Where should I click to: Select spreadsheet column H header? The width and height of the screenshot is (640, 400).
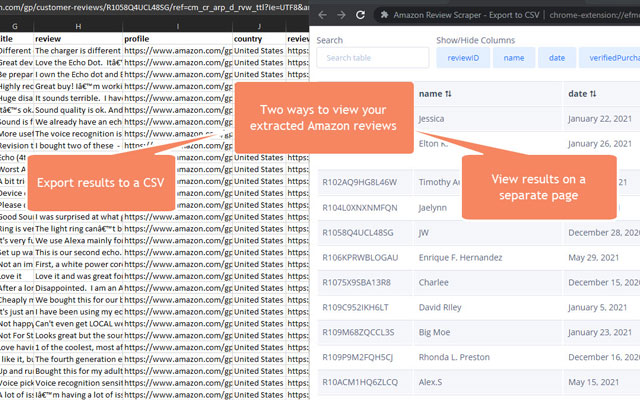[x=78, y=27]
